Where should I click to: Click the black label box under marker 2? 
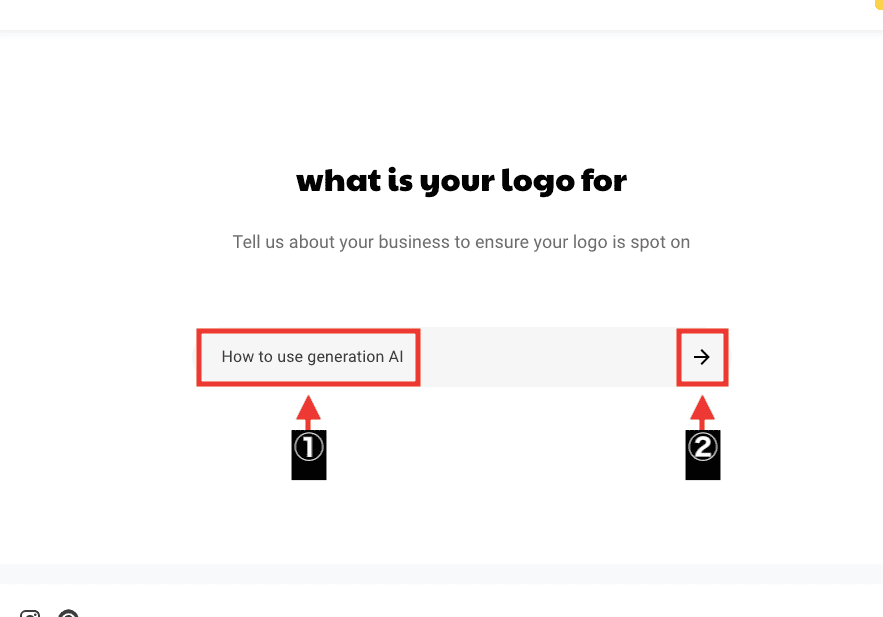[x=703, y=455]
